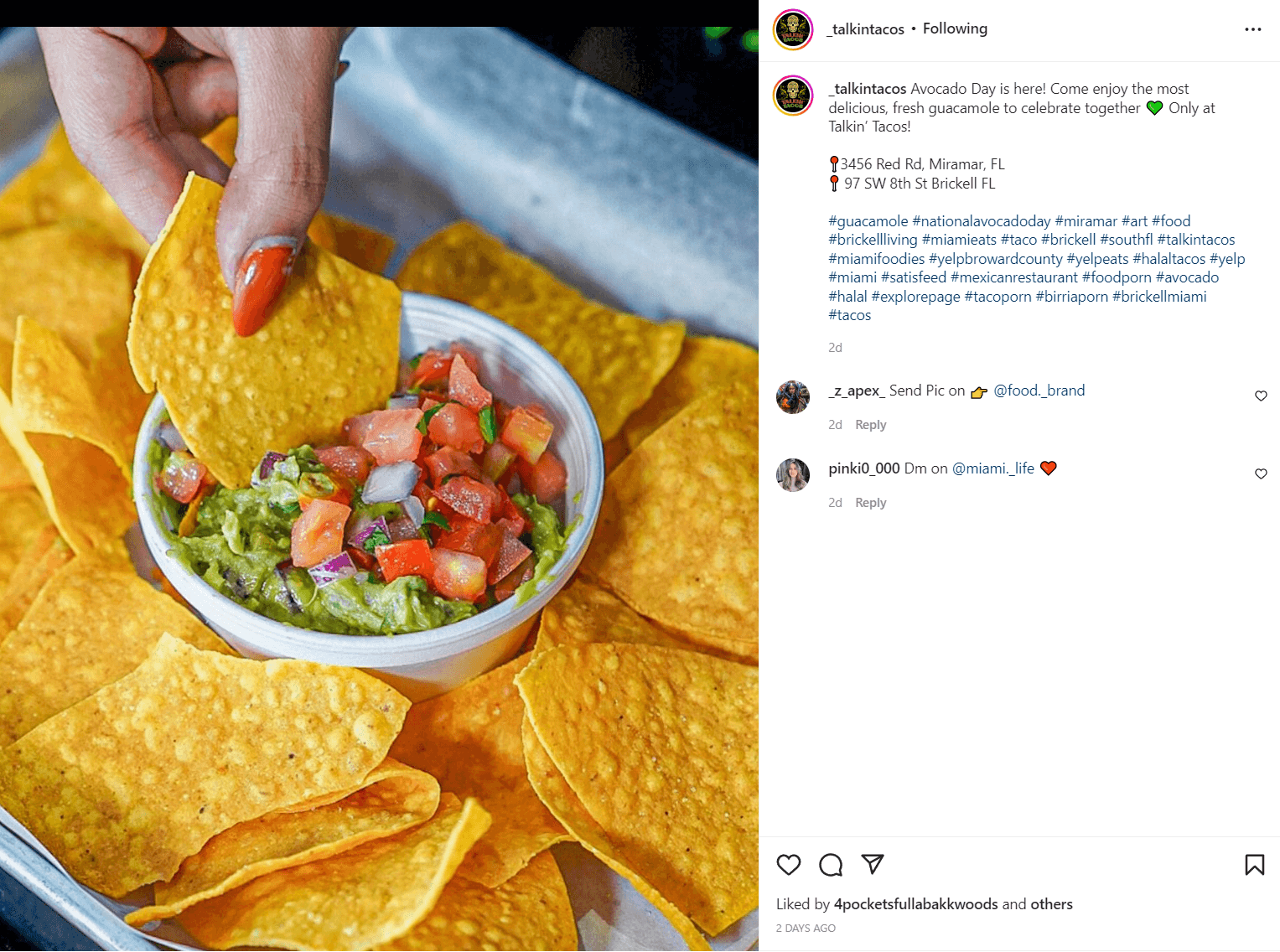This screenshot has width=1280, height=952.
Task: Click the guacamole and chips photo
Action: pos(379,489)
